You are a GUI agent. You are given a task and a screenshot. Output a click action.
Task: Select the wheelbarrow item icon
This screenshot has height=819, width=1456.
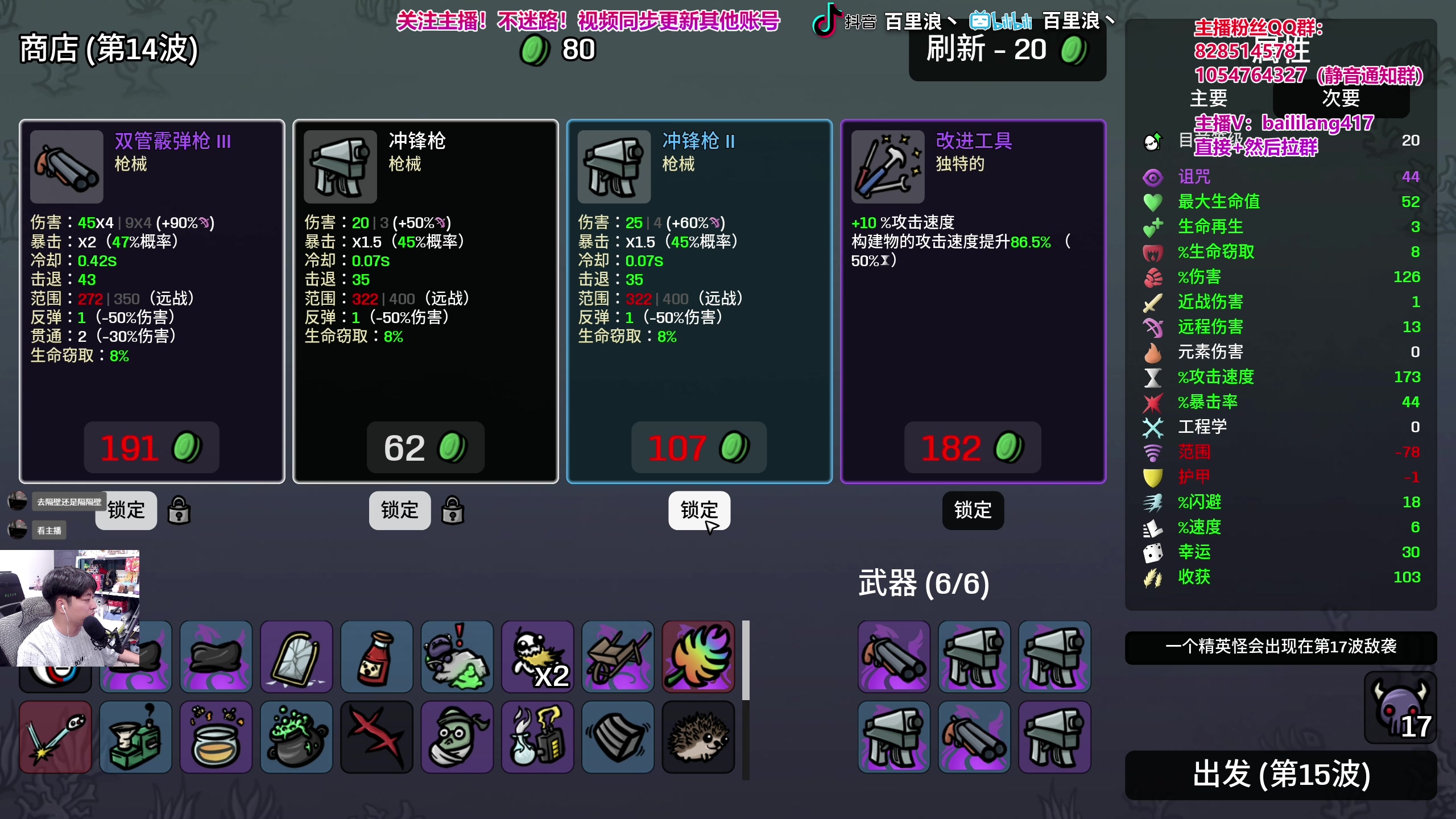[618, 657]
